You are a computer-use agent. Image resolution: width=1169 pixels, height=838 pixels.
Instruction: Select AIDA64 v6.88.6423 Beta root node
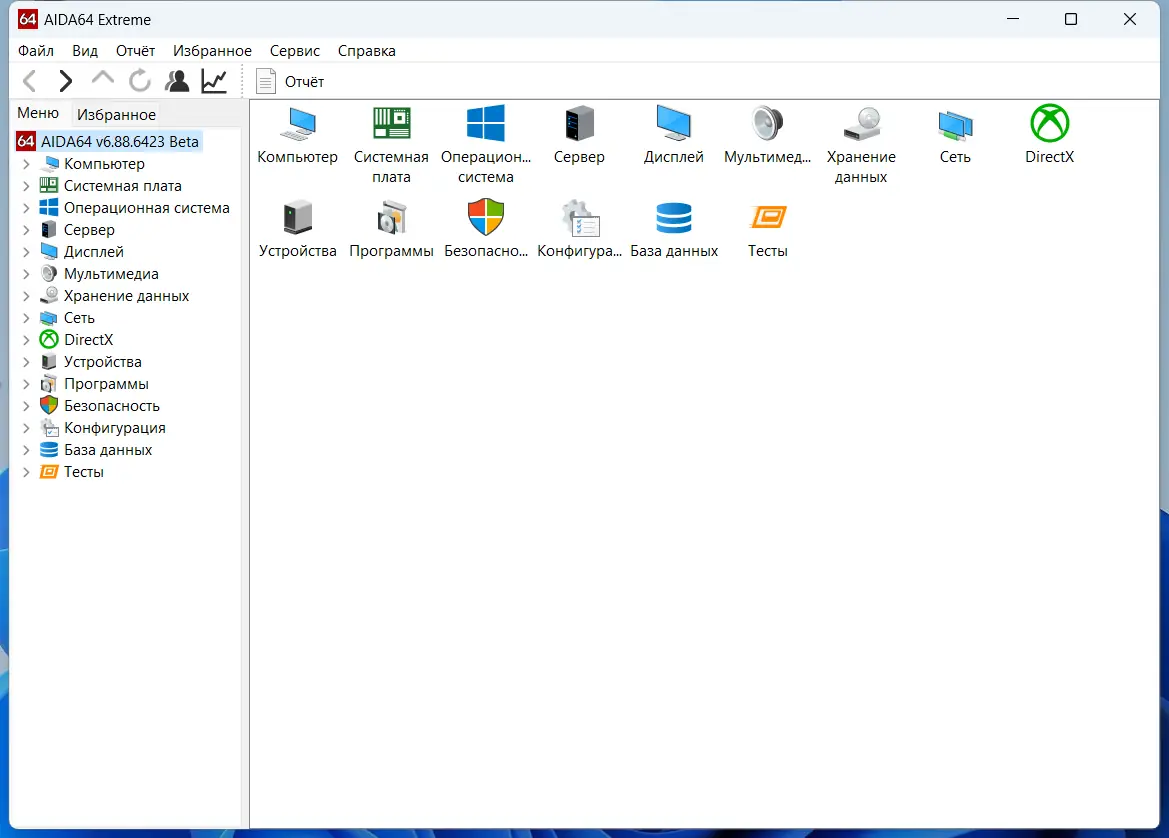pos(109,142)
